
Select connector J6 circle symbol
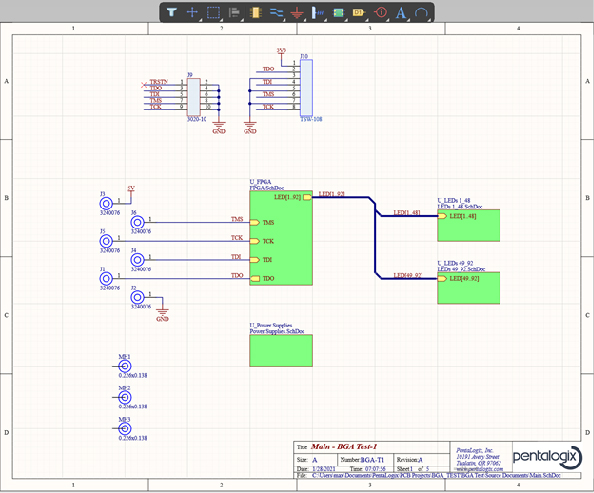tap(138, 222)
